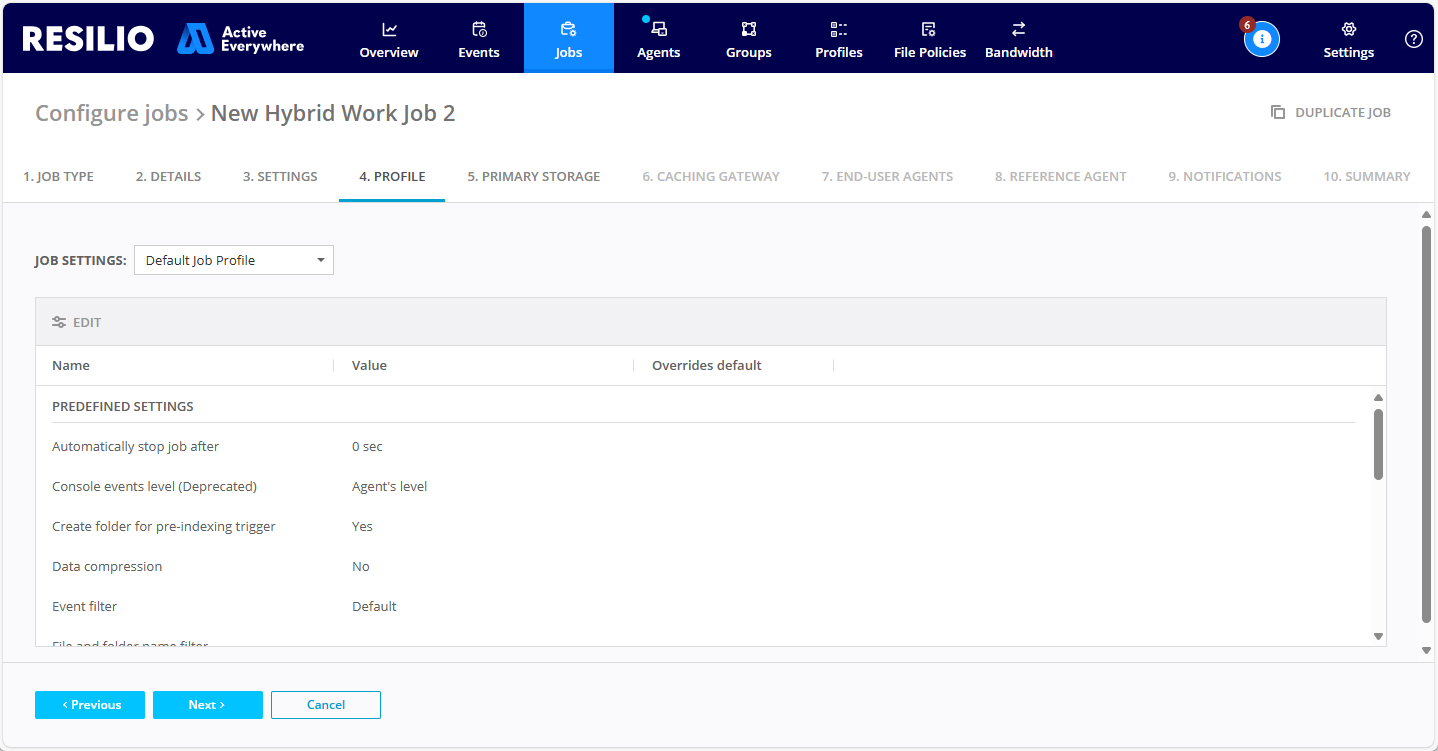Select the 2. Details step tab
The image size is (1438, 751).
pyautogui.click(x=168, y=177)
